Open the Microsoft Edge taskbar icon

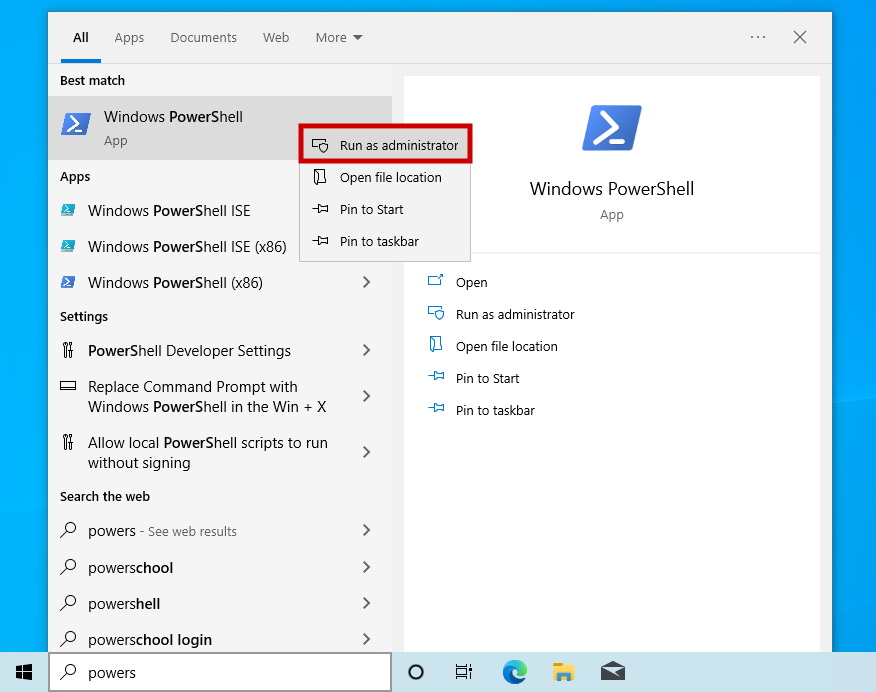tap(514, 672)
